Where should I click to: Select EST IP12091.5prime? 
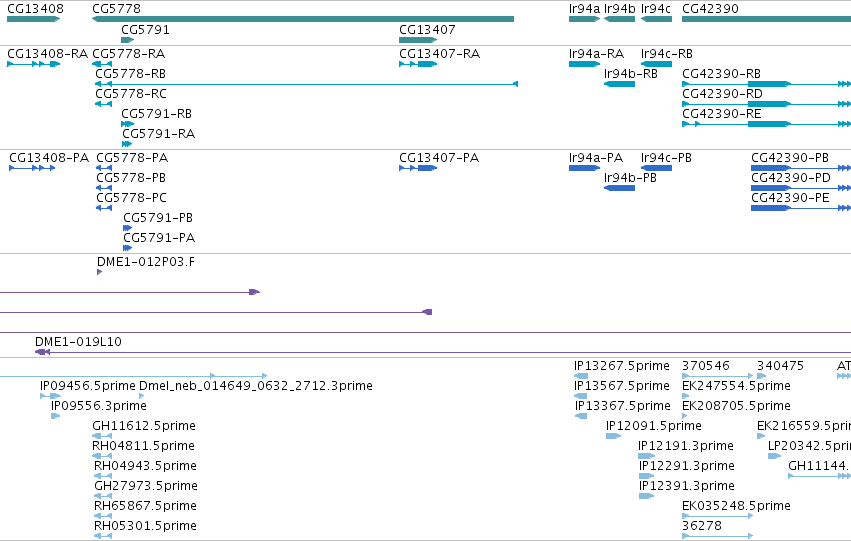pyautogui.click(x=653, y=426)
